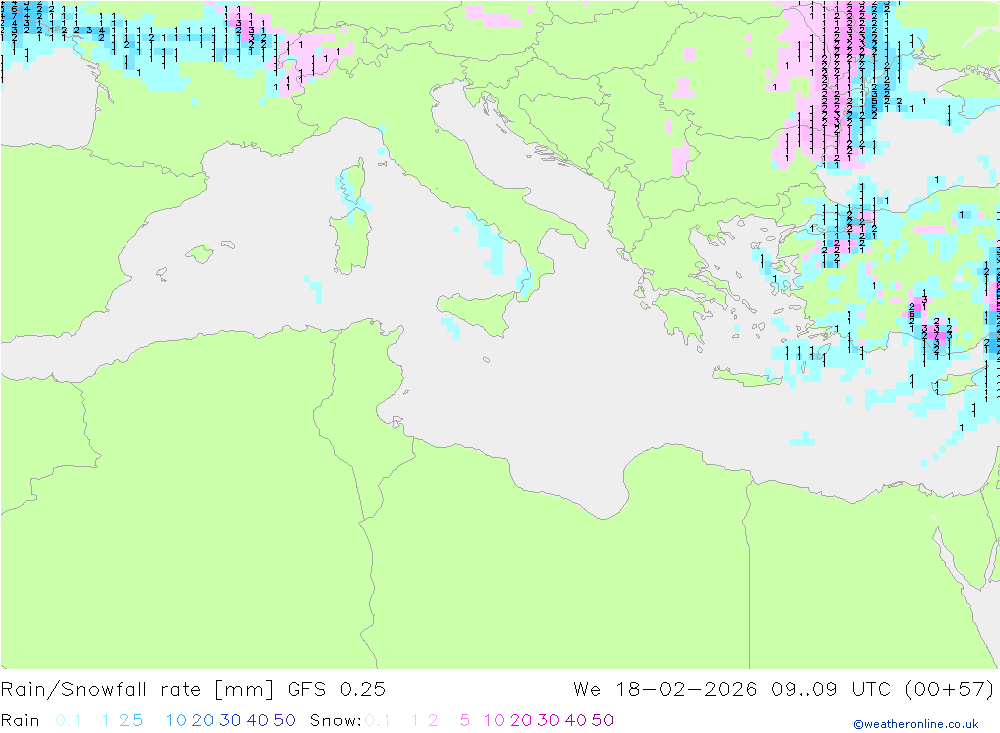Click the Rain legend value 30

pyautogui.click(x=230, y=720)
